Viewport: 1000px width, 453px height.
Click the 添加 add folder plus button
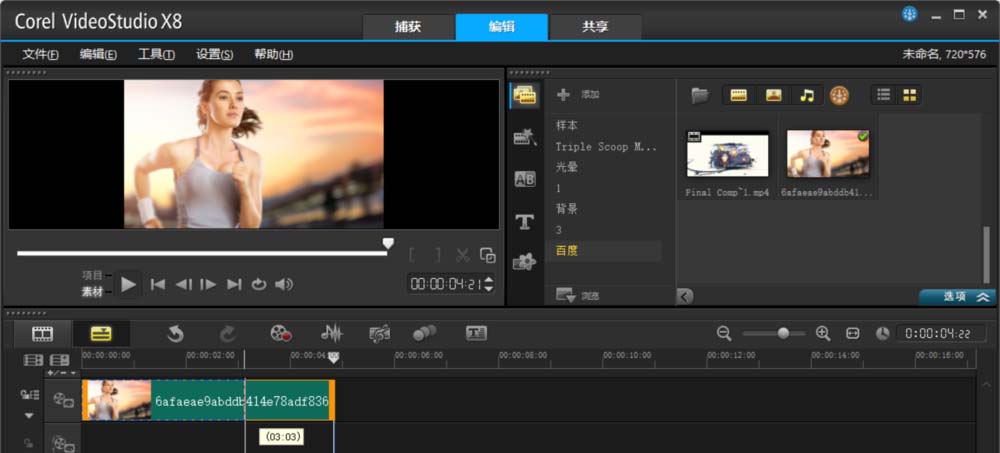tap(563, 95)
